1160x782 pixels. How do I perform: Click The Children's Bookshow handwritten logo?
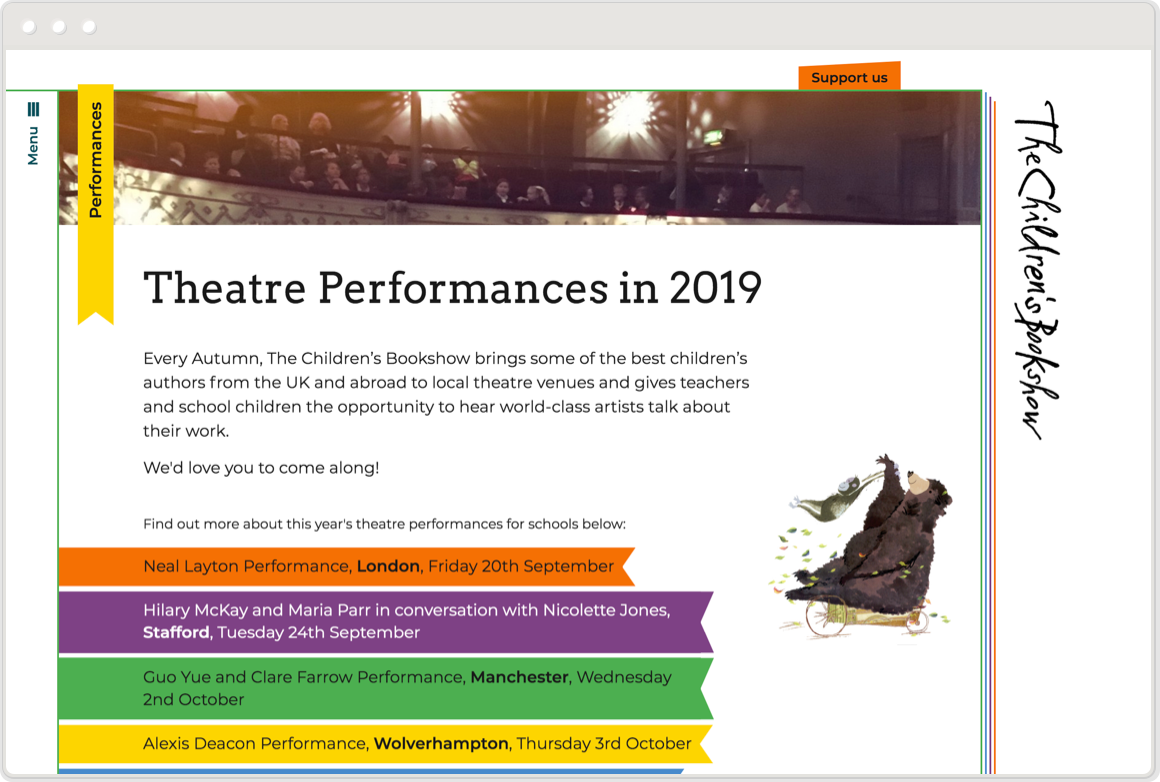[1038, 270]
